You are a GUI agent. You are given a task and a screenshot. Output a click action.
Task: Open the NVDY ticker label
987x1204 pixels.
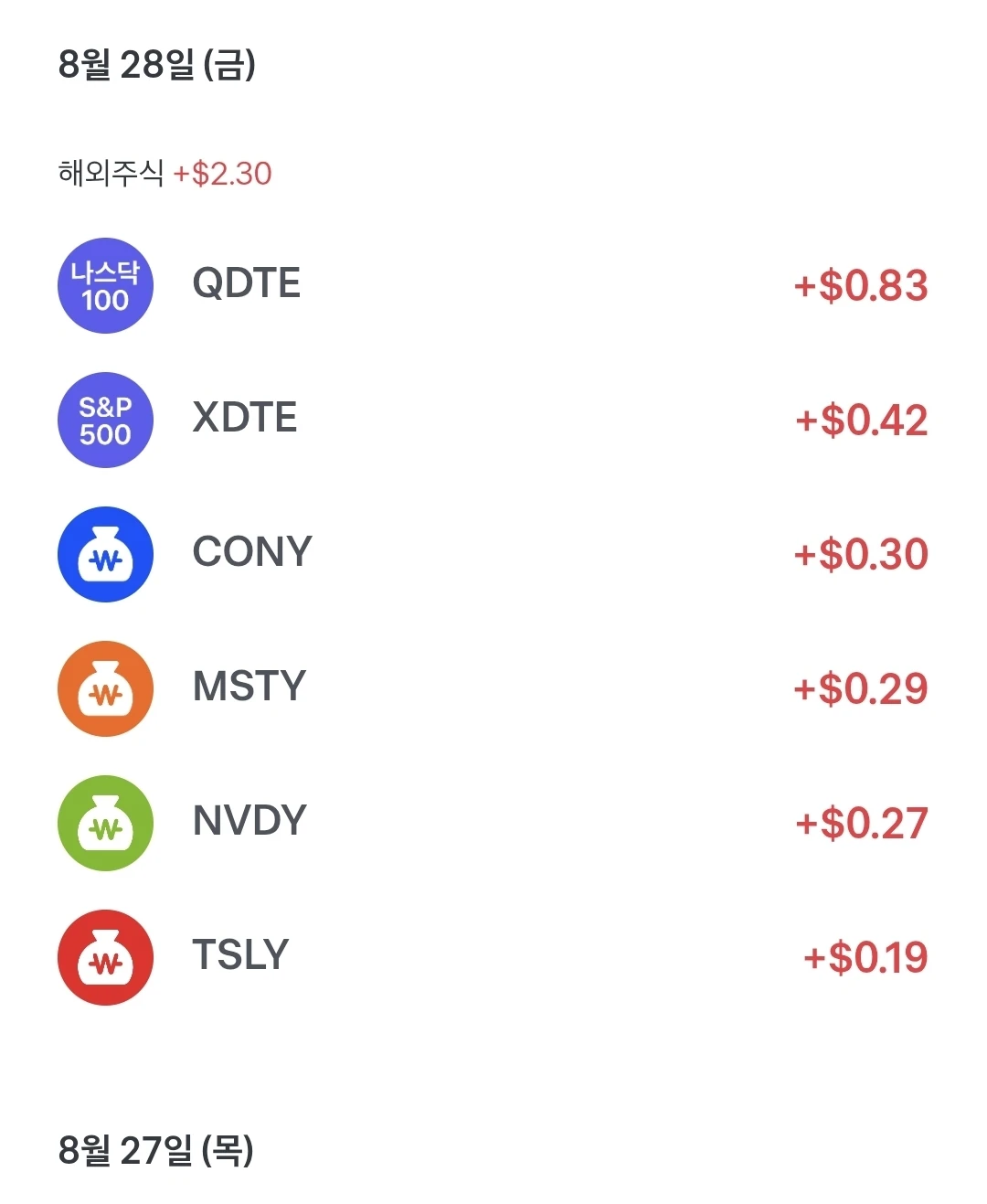tap(249, 821)
